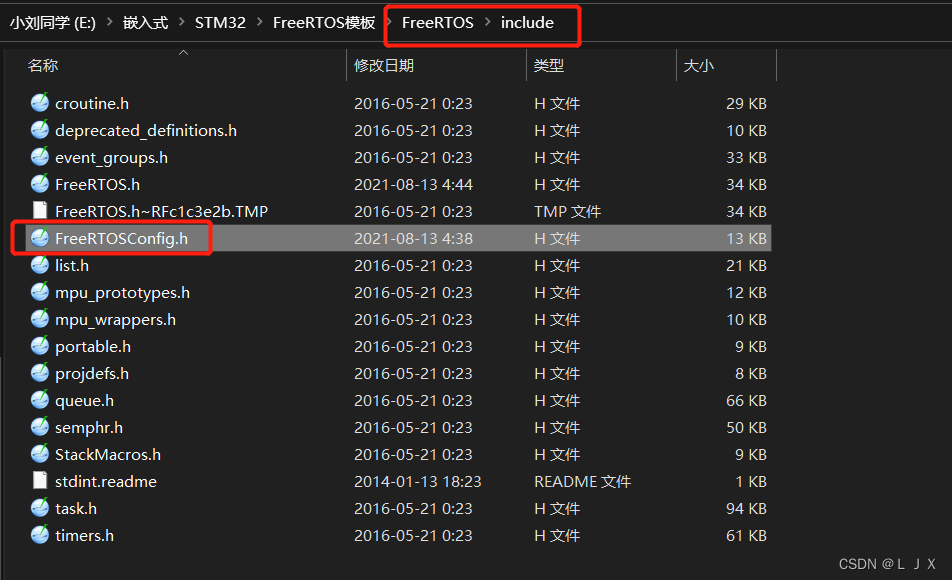This screenshot has width=952, height=580.
Task: Expand chevron after FreeRTOS模板 in breadcrumb
Action: (389, 22)
